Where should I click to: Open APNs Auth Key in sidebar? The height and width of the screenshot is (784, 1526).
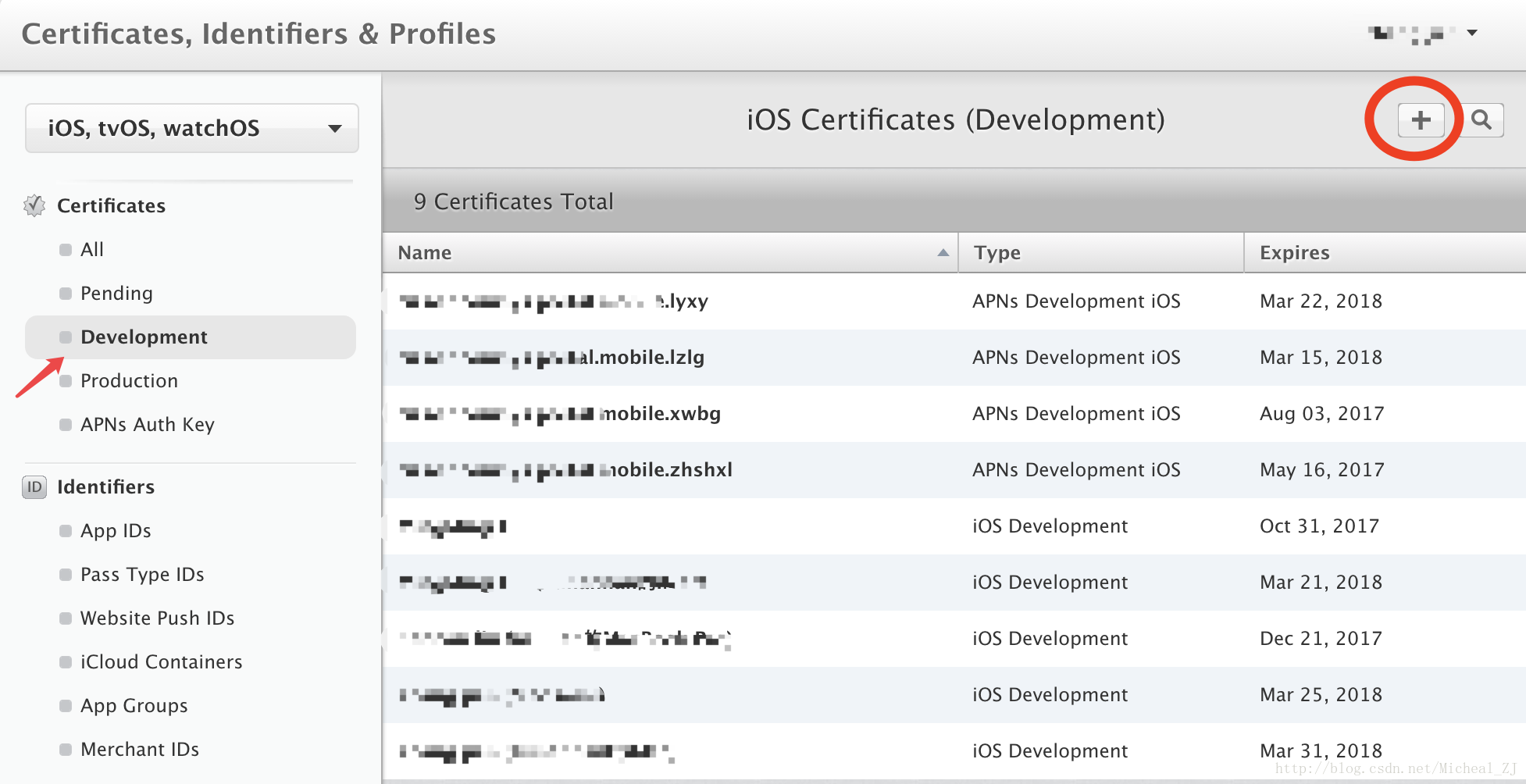pyautogui.click(x=148, y=424)
